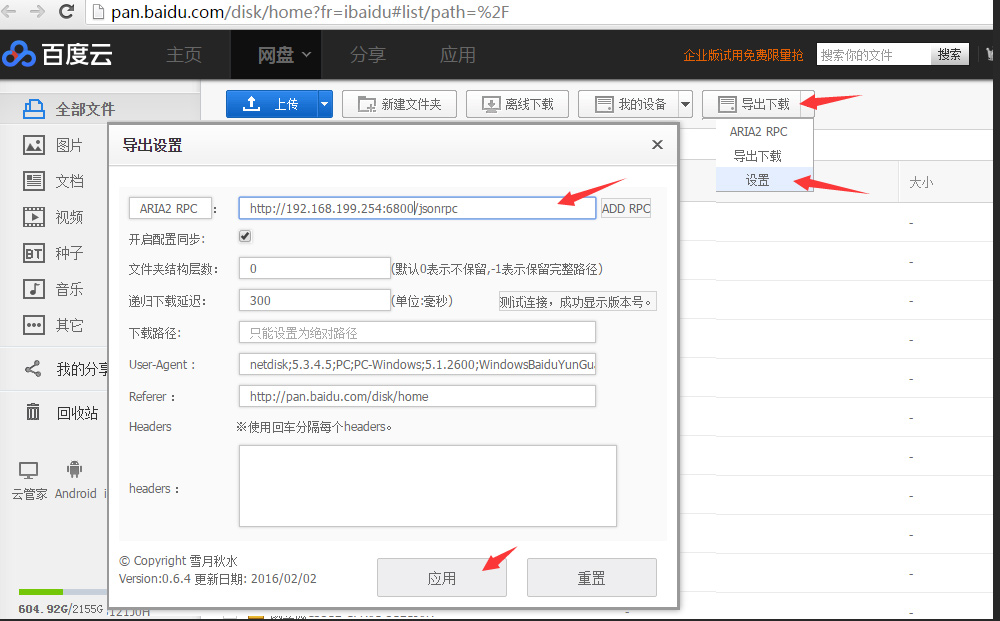Uncheck the 开启配置同步 checkbox
1000x621 pixels.
point(245,237)
